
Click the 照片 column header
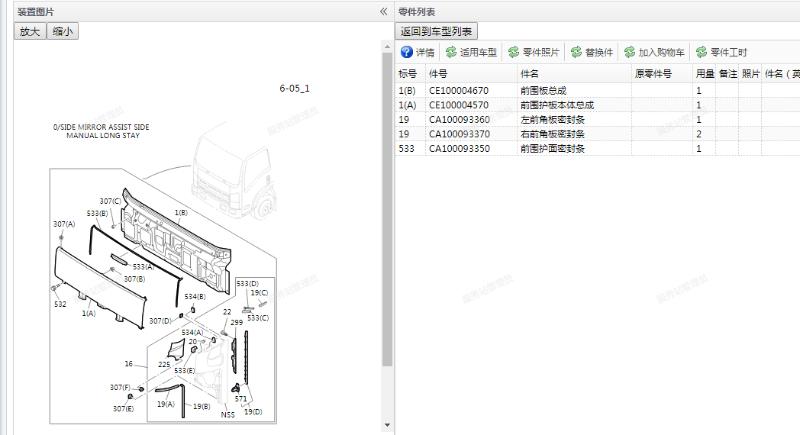click(750, 74)
